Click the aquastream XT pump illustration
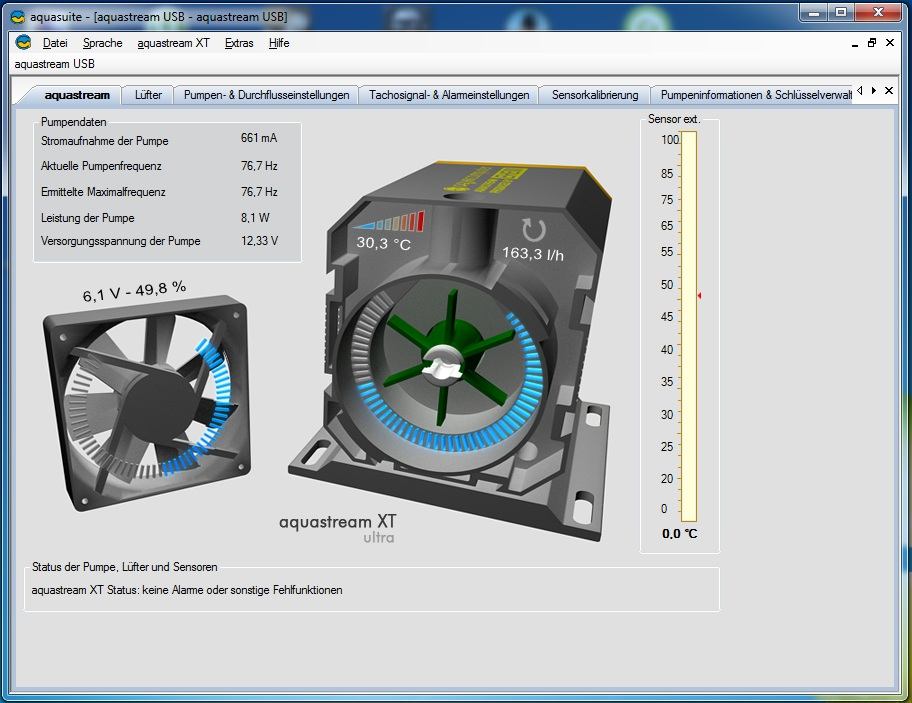Image resolution: width=912 pixels, height=703 pixels. click(451, 351)
